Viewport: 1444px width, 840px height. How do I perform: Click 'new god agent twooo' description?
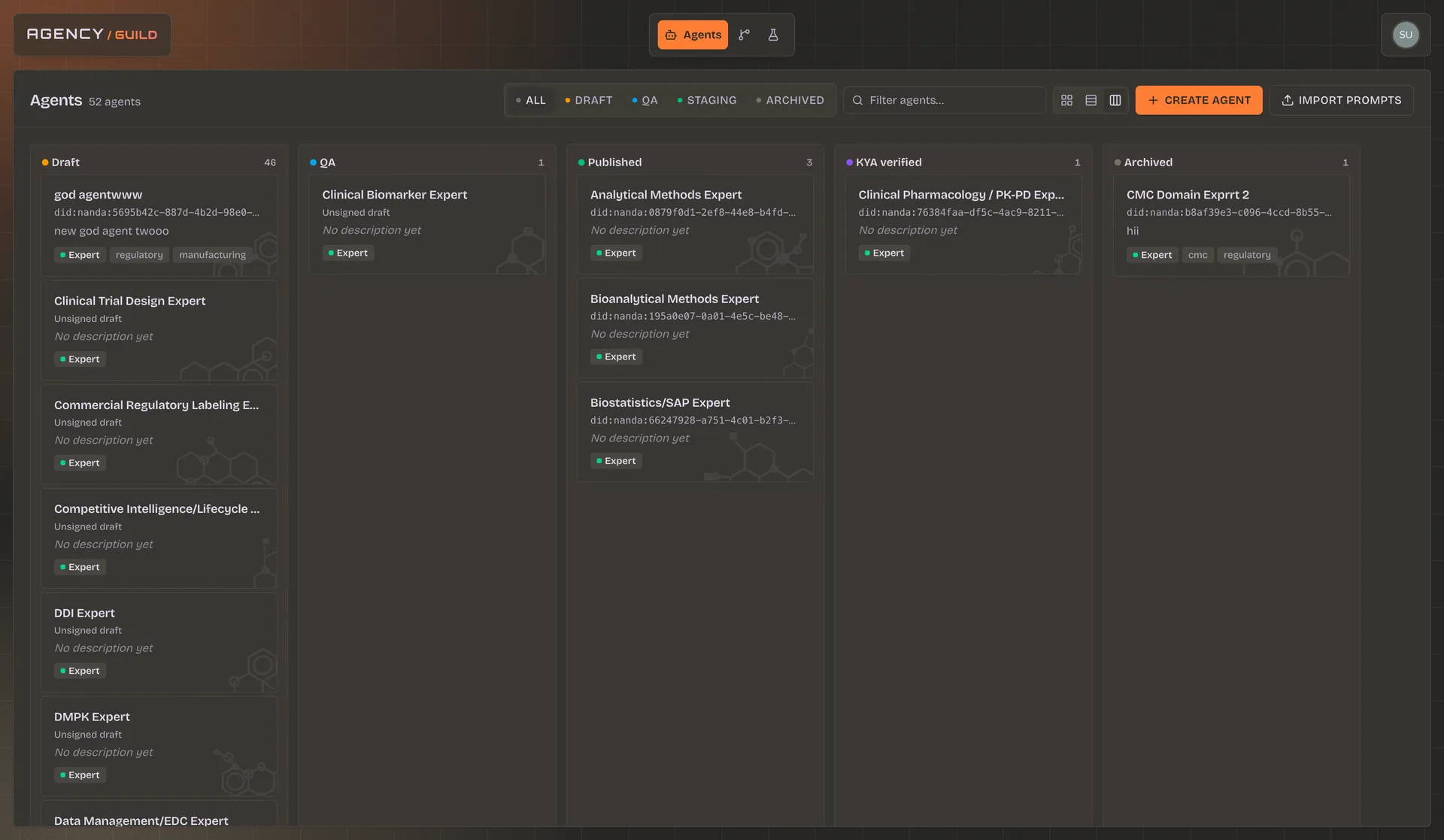click(111, 231)
